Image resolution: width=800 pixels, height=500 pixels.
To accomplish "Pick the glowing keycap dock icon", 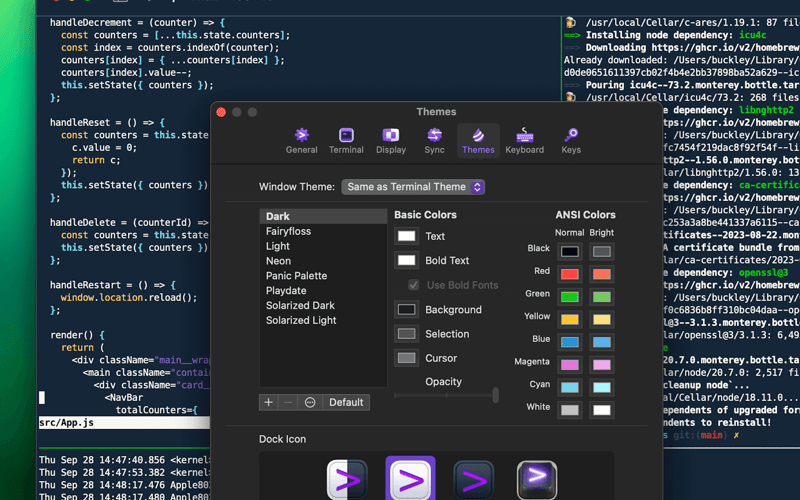I will 537,480.
